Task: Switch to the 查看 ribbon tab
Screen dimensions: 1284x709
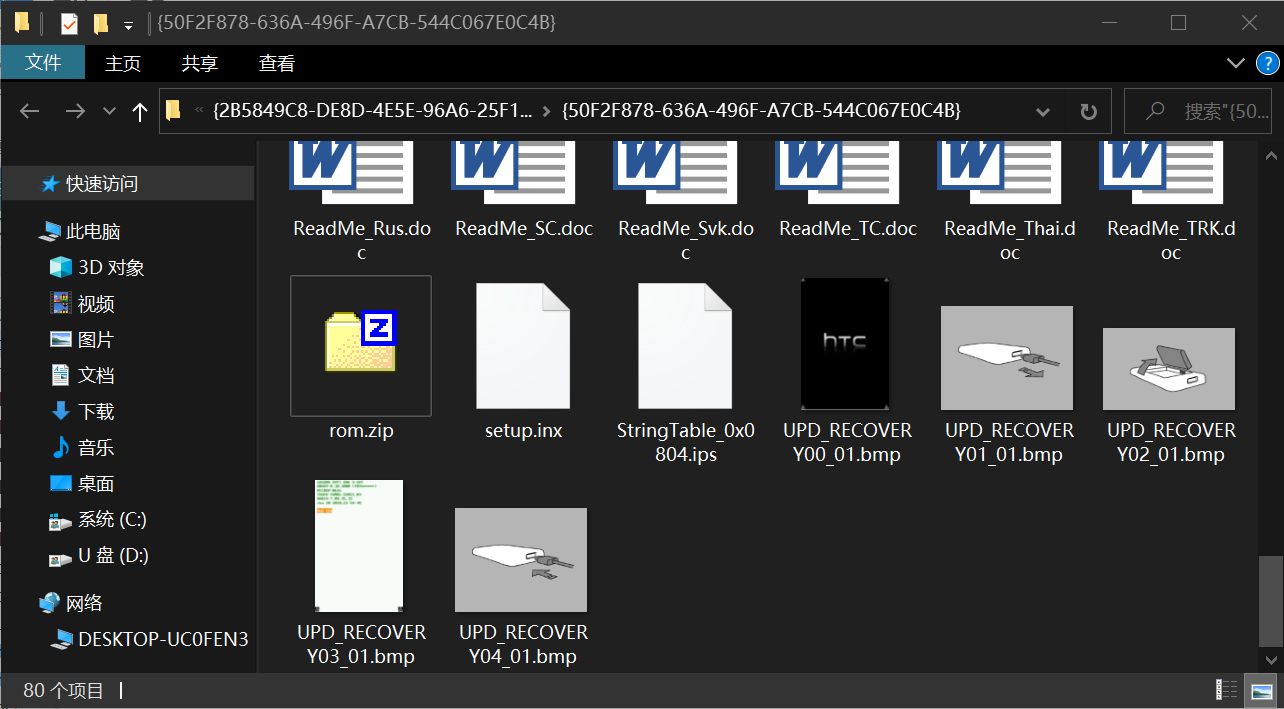Action: pyautogui.click(x=277, y=63)
